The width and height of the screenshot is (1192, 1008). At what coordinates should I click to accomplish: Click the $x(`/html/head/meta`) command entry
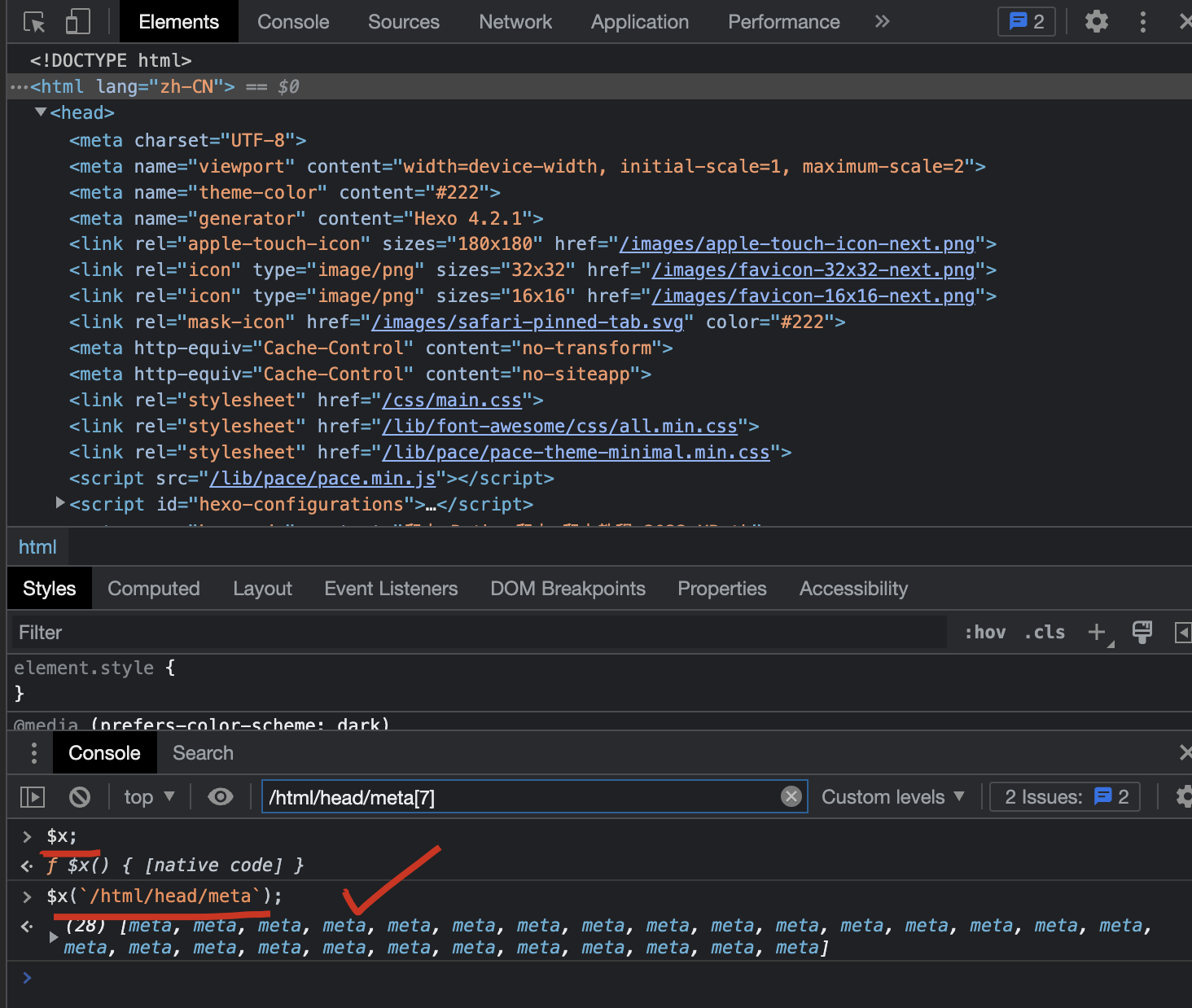pyautogui.click(x=164, y=896)
